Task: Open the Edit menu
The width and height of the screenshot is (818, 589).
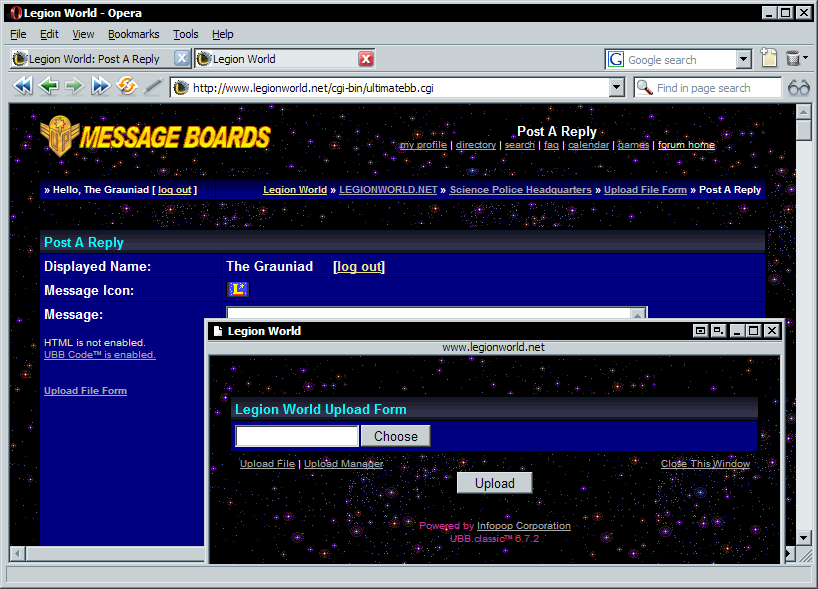Action: point(49,34)
